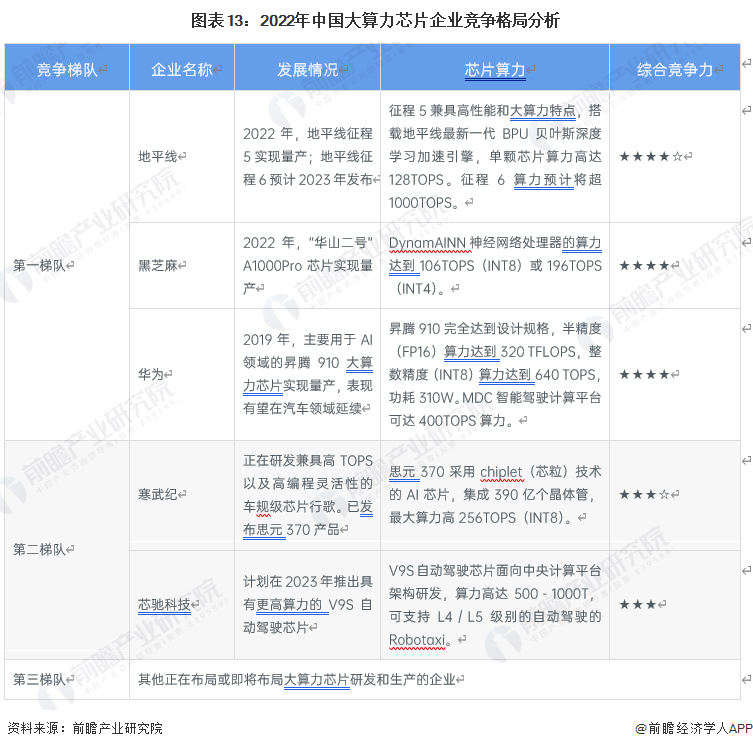Image resolution: width=753 pixels, height=749 pixels.
Task: Click 寒武纪 development cell about 思元370
Action: [308, 495]
